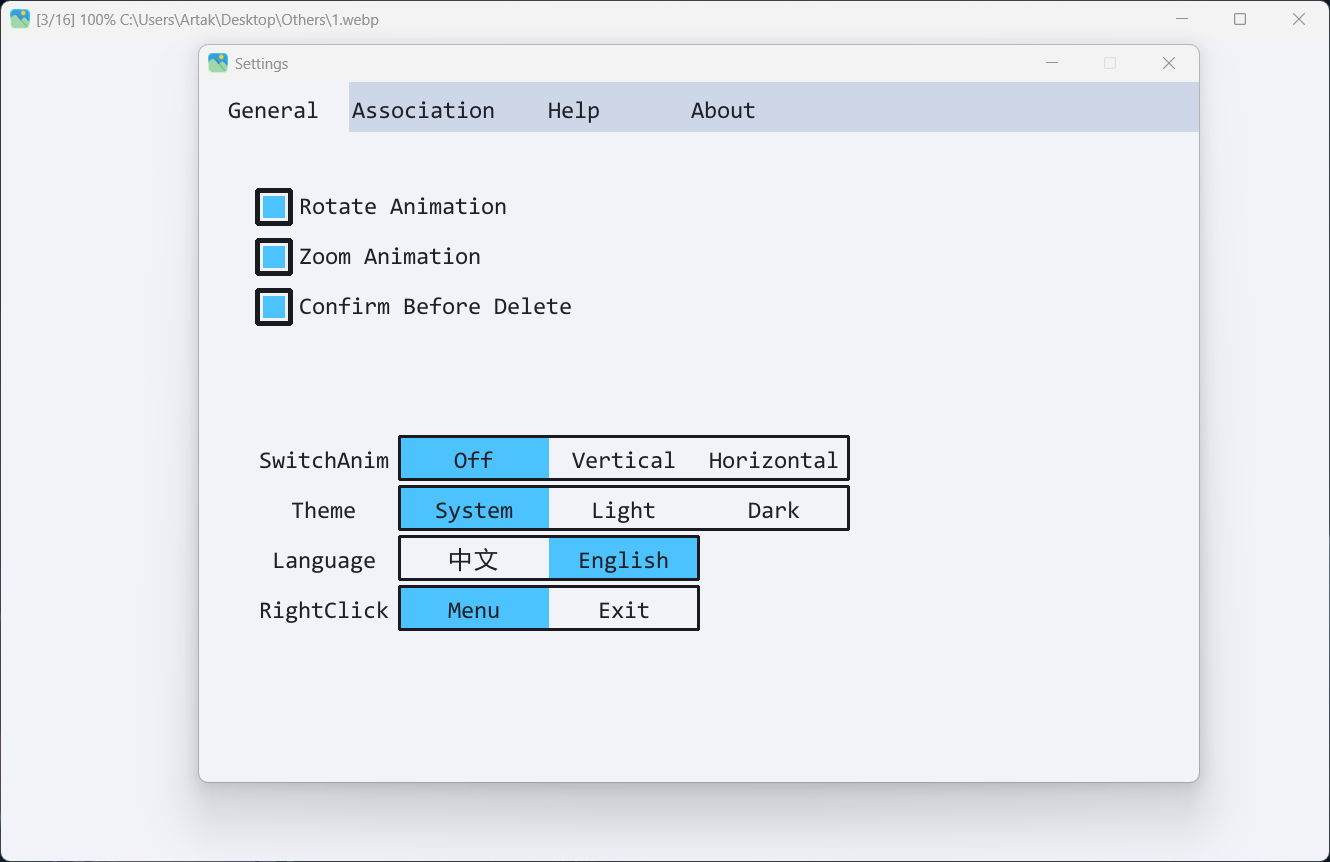Choose Horizontal switch animation

click(x=773, y=460)
